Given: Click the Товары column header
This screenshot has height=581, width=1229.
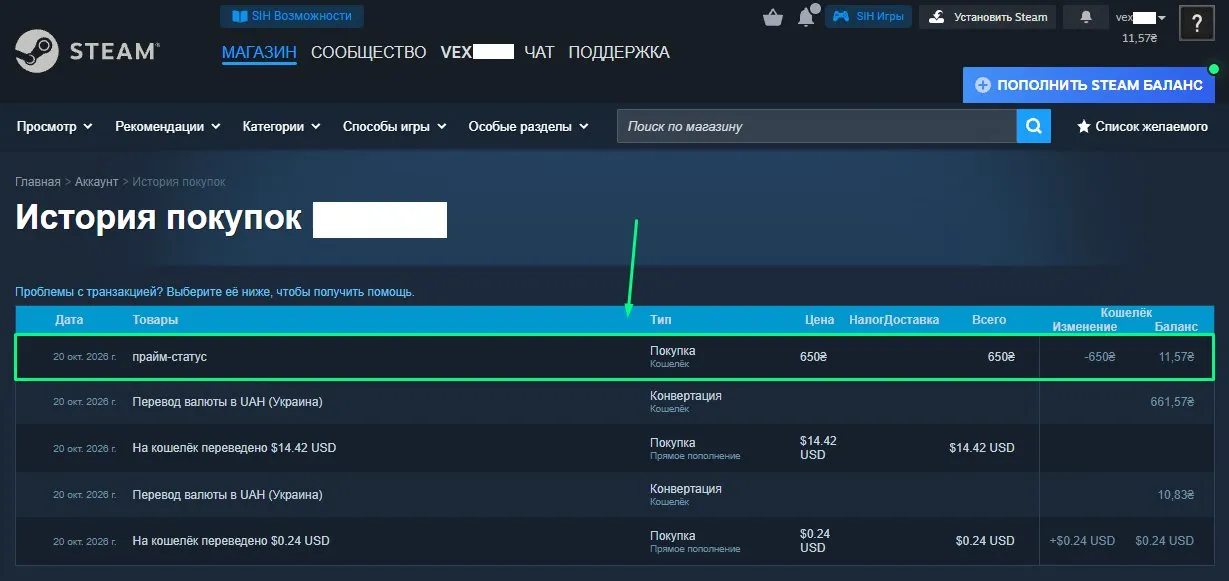Looking at the screenshot, I should pos(155,320).
